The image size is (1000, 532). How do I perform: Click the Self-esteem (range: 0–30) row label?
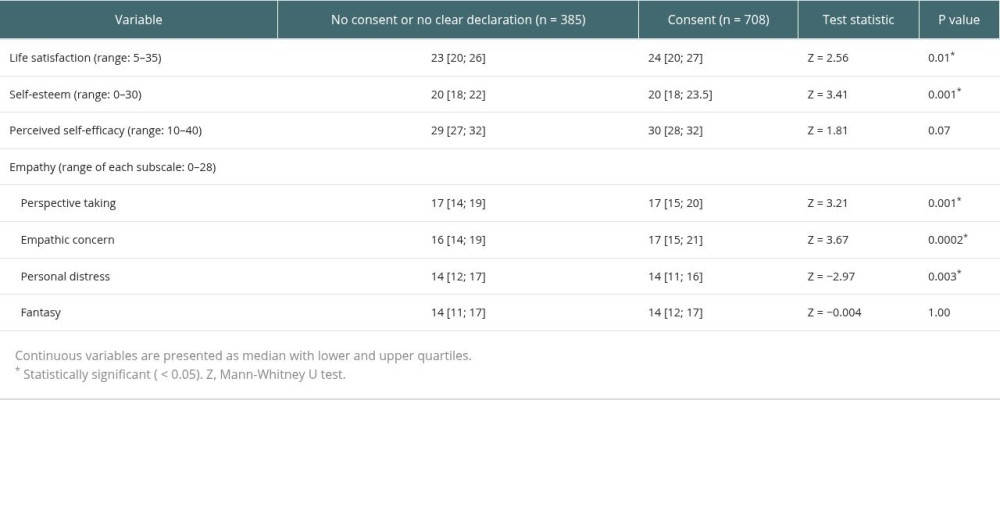click(x=75, y=94)
